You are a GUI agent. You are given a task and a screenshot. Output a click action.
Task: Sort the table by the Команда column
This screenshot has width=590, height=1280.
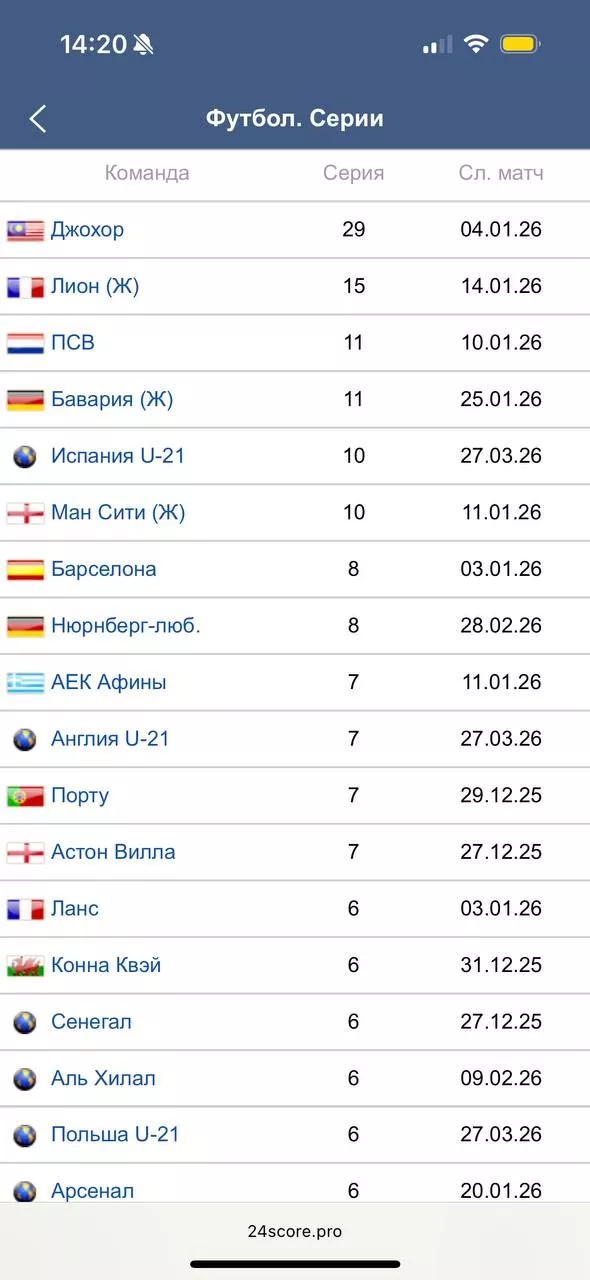tap(148, 173)
